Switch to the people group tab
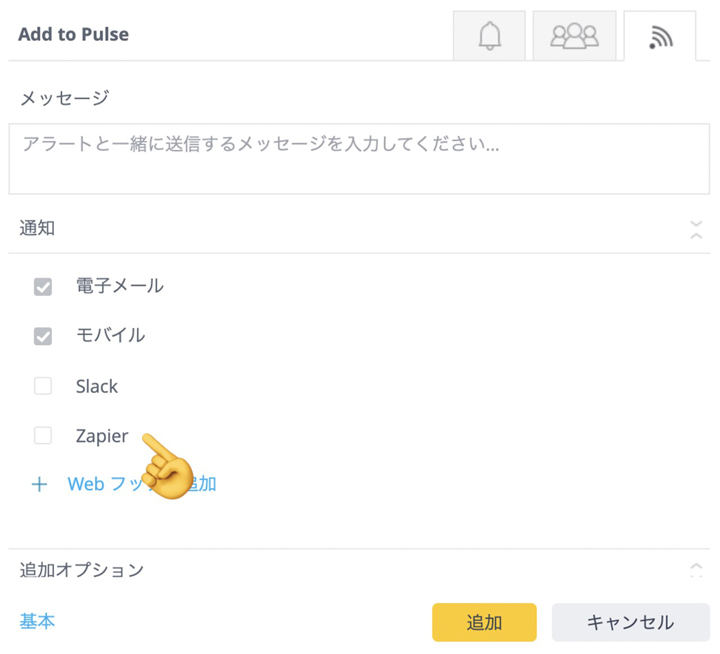720x654 pixels. pos(574,36)
